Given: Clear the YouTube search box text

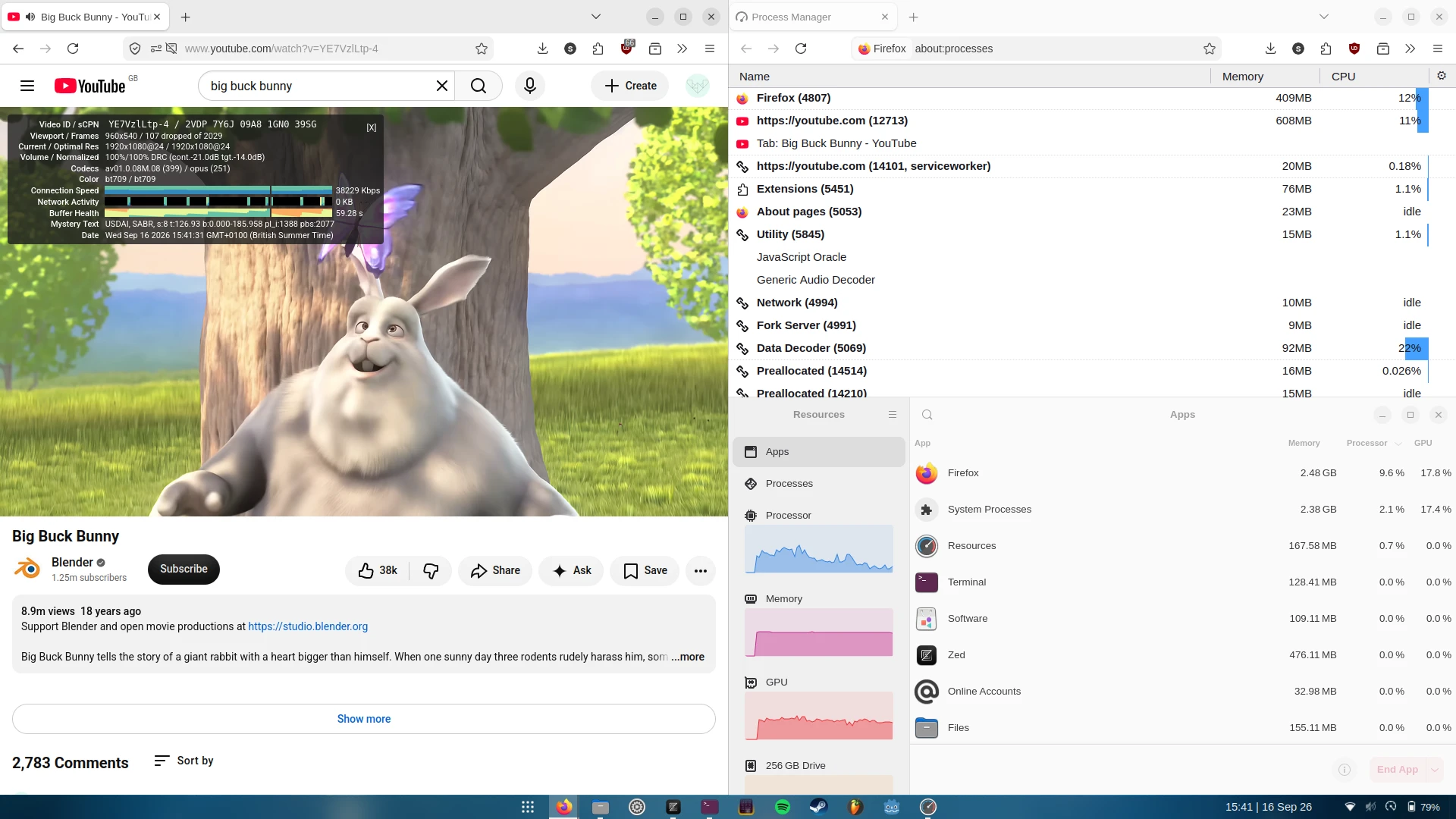Looking at the screenshot, I should tap(442, 86).
